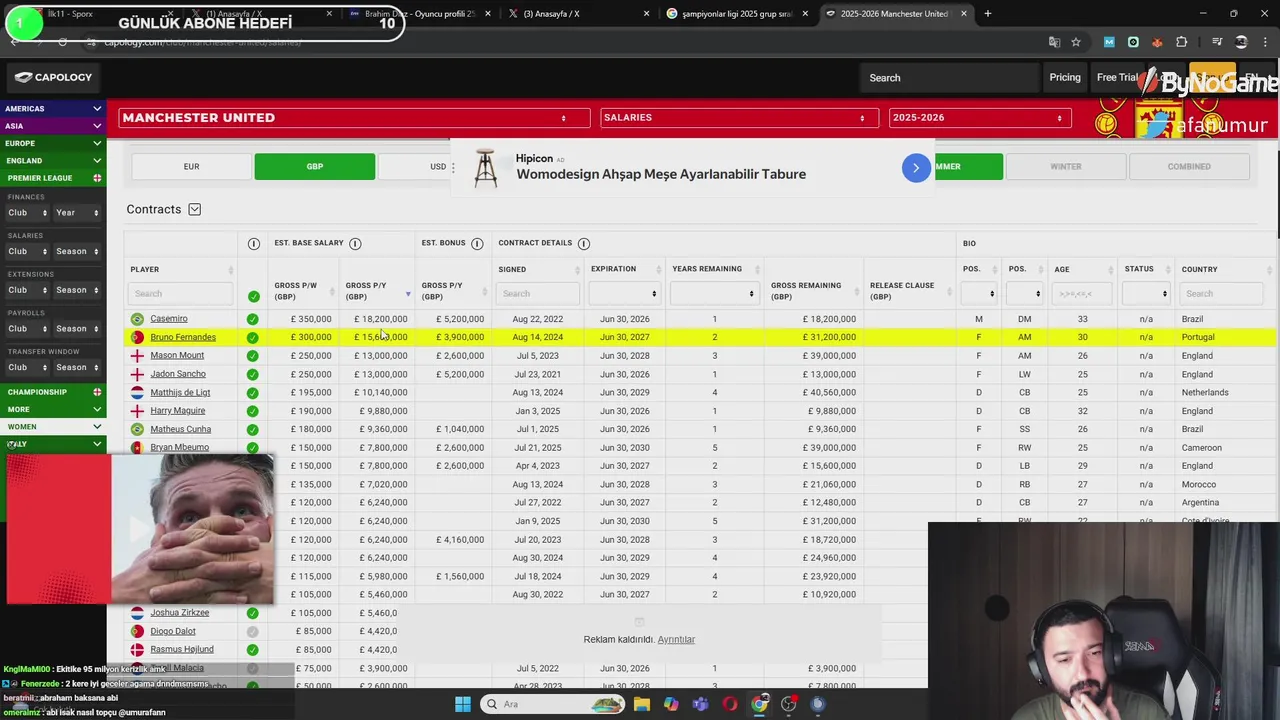Open Salaries Season dropdown in sidebar
The height and width of the screenshot is (720, 1280).
click(x=77, y=251)
